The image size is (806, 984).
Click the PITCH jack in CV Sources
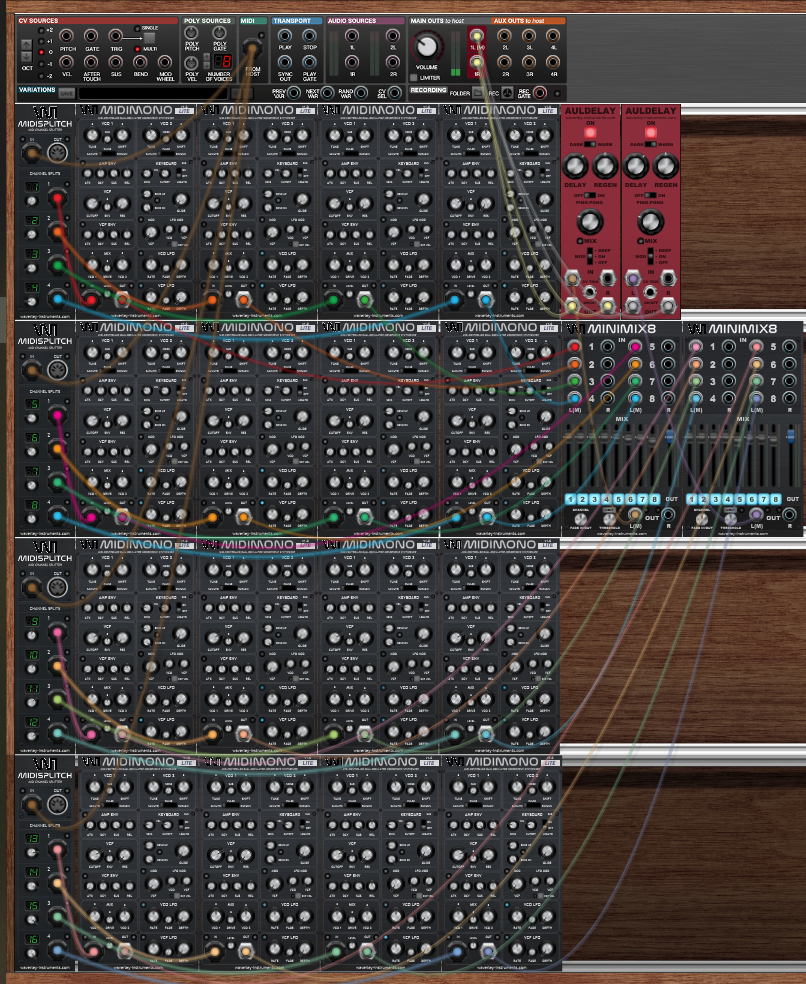(x=67, y=36)
